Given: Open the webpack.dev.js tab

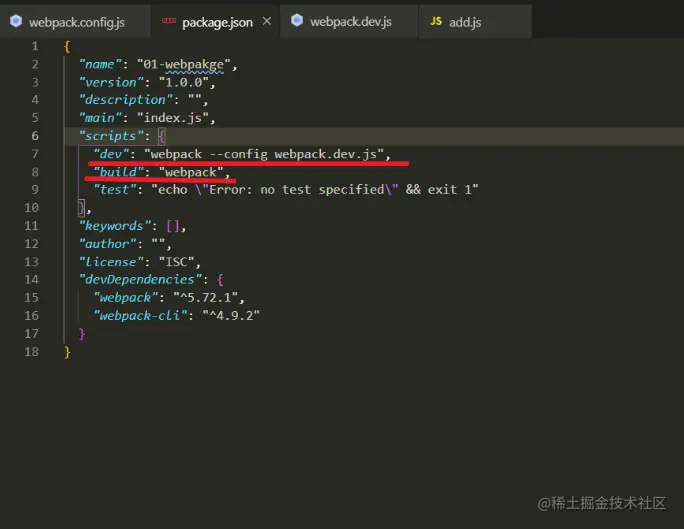Looking at the screenshot, I should click(x=350, y=21).
